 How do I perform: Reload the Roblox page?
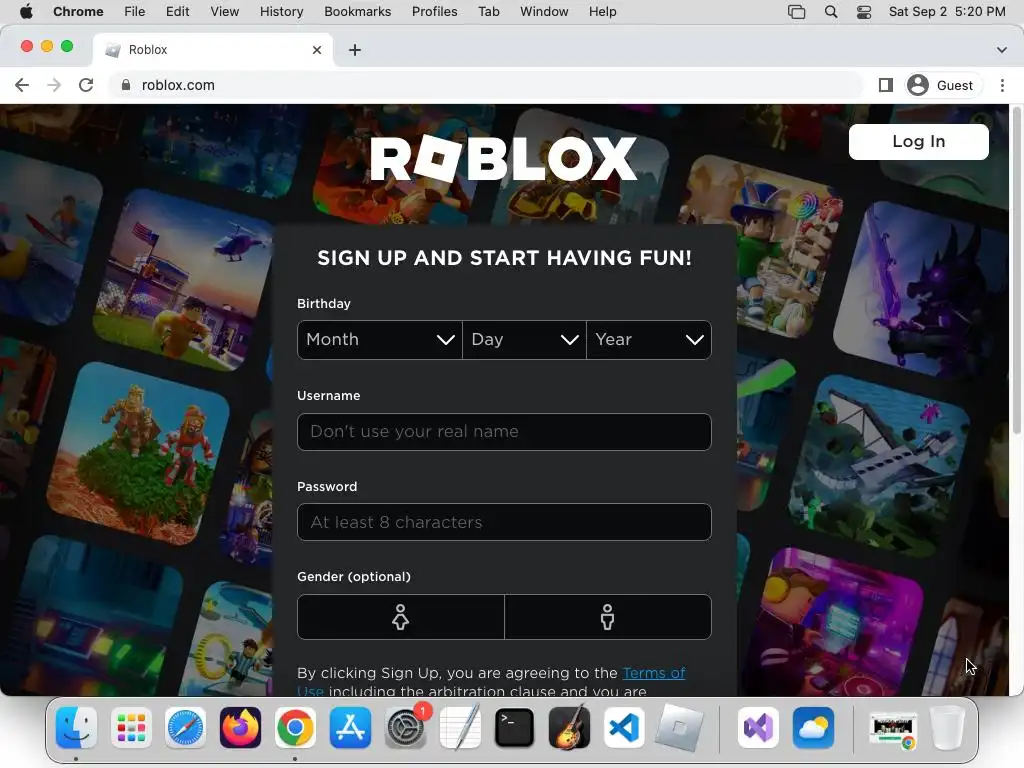point(86,86)
